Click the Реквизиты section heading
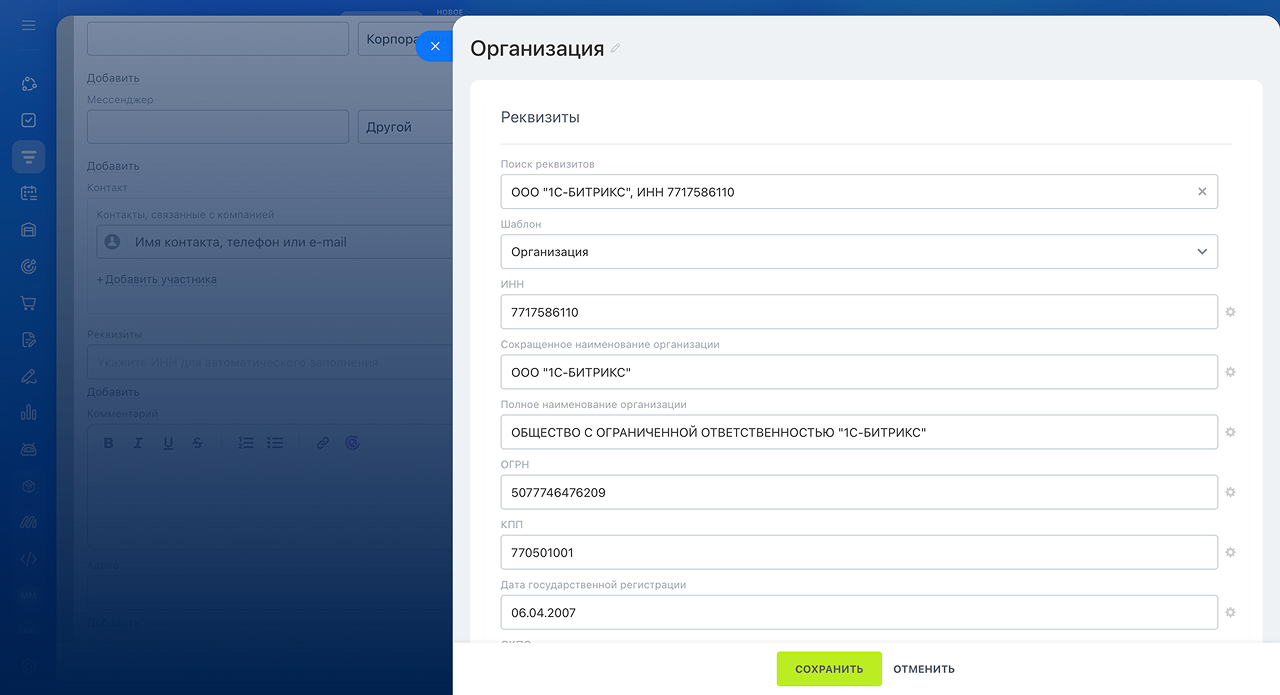This screenshot has height=695, width=1280. coord(540,117)
